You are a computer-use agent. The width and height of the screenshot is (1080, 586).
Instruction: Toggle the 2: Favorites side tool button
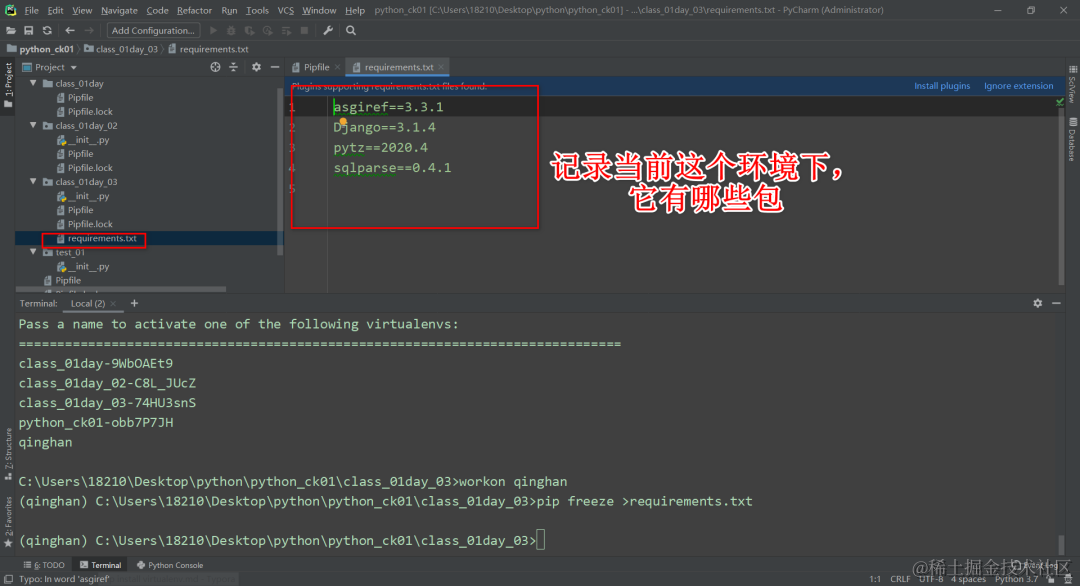pos(8,521)
